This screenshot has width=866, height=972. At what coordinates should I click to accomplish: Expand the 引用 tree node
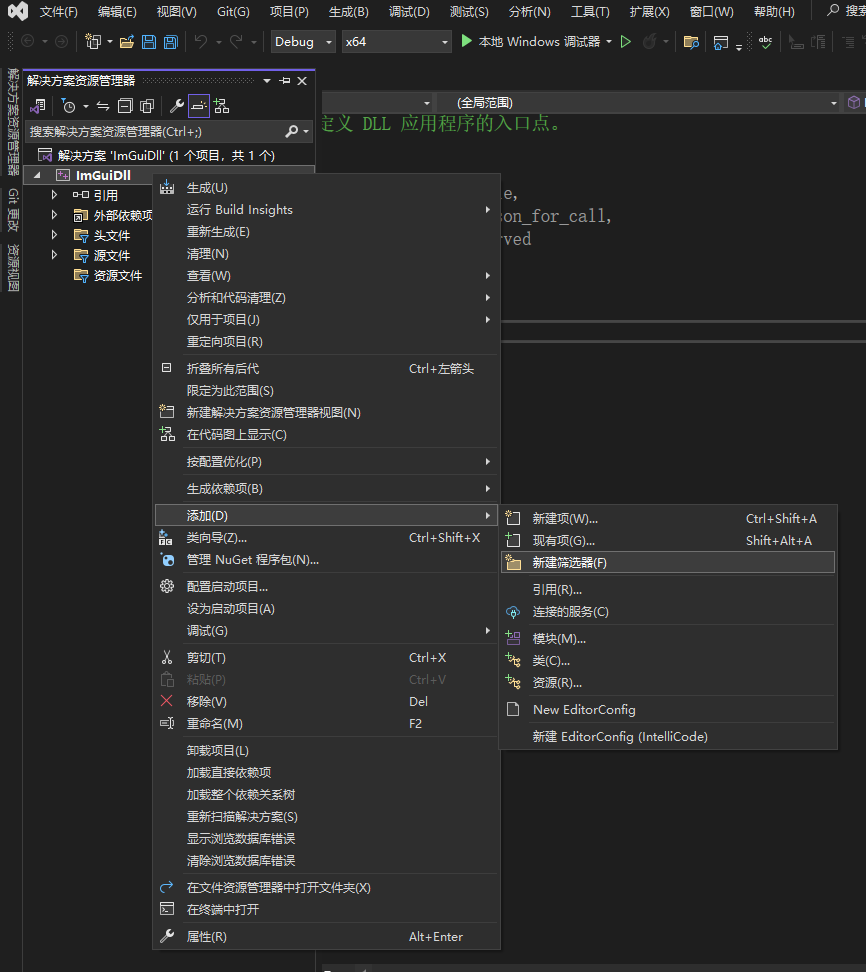[55, 195]
